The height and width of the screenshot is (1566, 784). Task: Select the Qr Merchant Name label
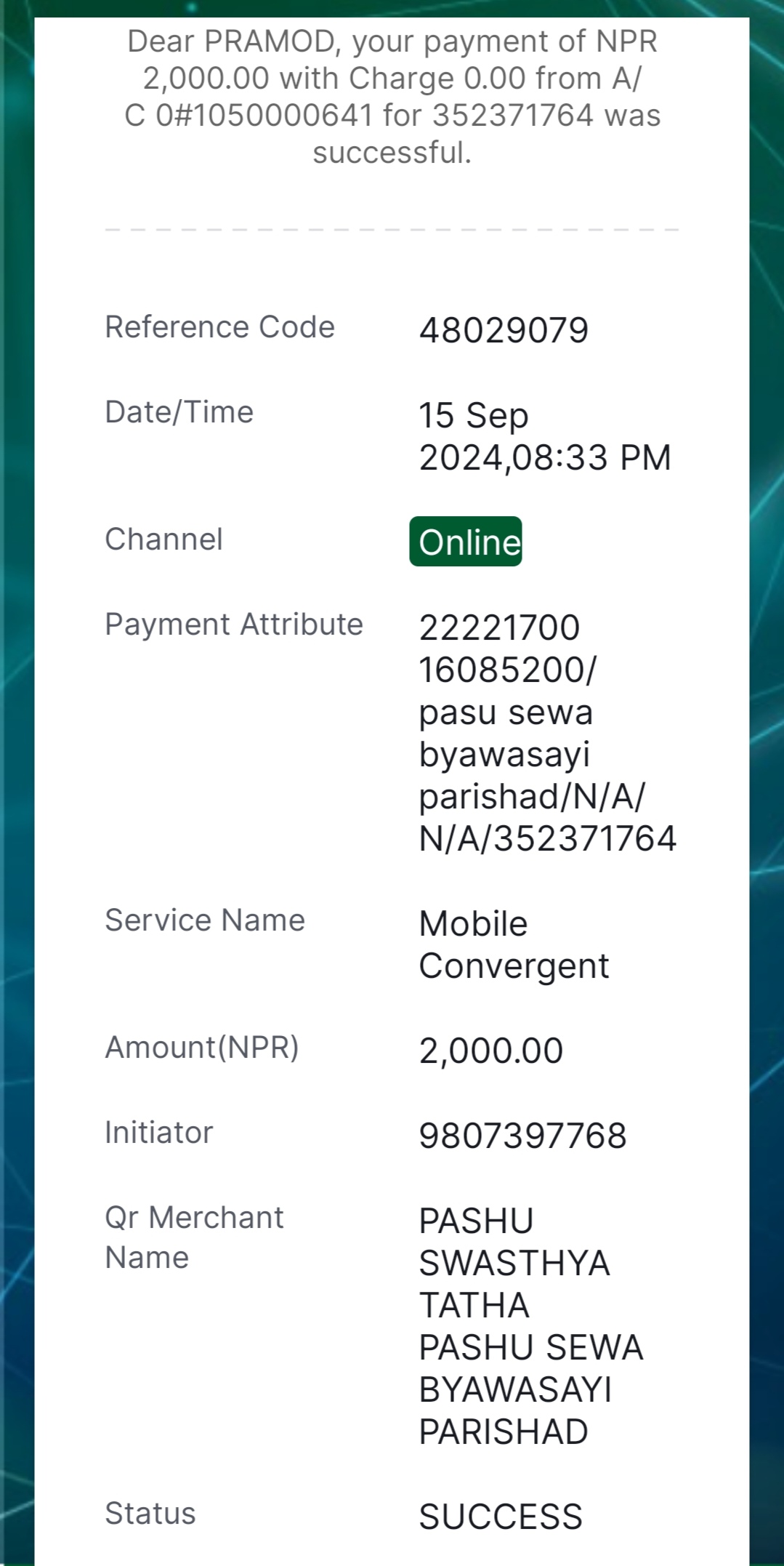(x=194, y=1237)
